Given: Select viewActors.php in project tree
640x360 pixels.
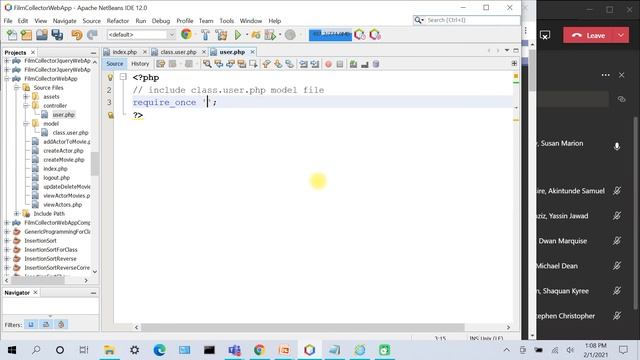Looking at the screenshot, I should pos(62,204).
